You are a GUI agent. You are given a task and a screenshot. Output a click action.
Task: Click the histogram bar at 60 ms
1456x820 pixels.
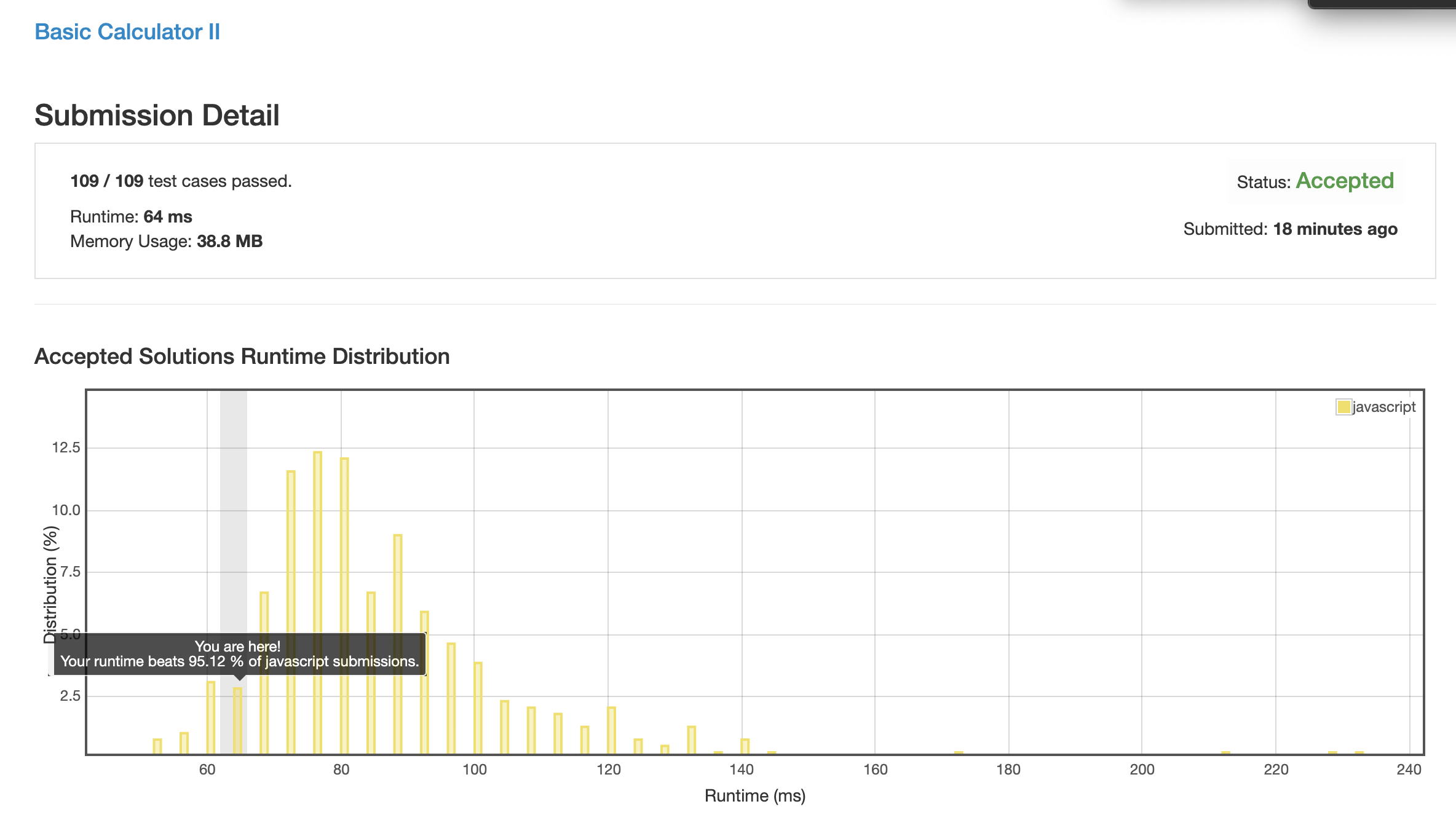click(211, 718)
